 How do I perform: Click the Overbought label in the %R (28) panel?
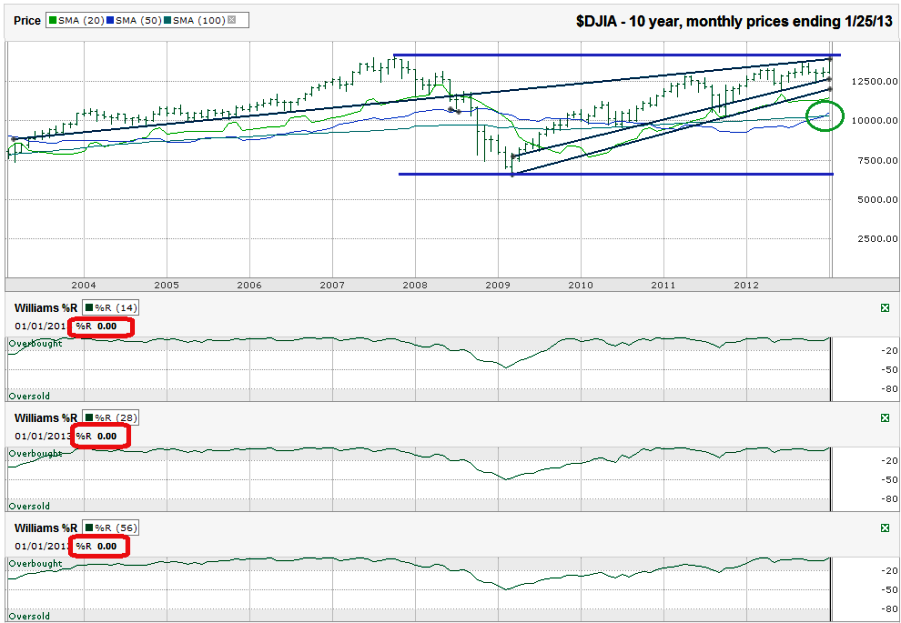[x=35, y=453]
